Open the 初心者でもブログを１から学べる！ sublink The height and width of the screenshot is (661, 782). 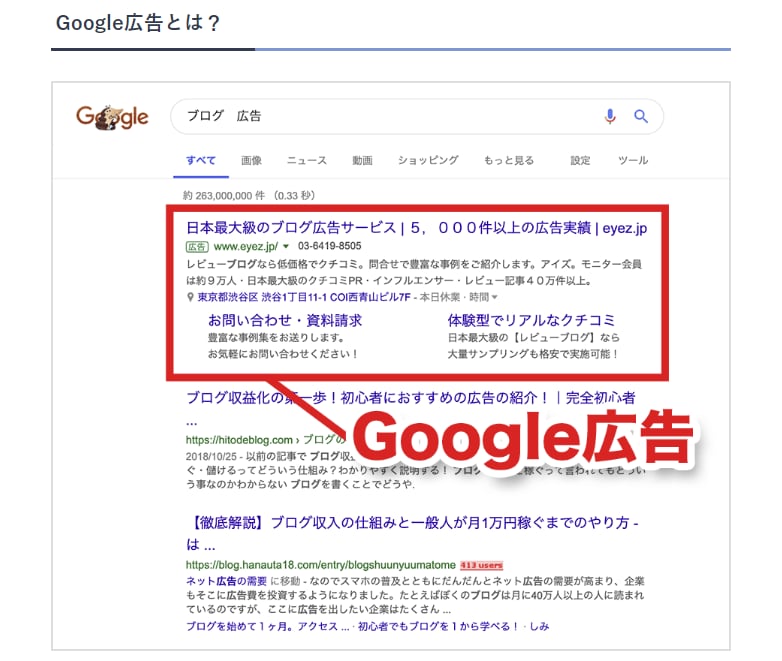(x=438, y=627)
